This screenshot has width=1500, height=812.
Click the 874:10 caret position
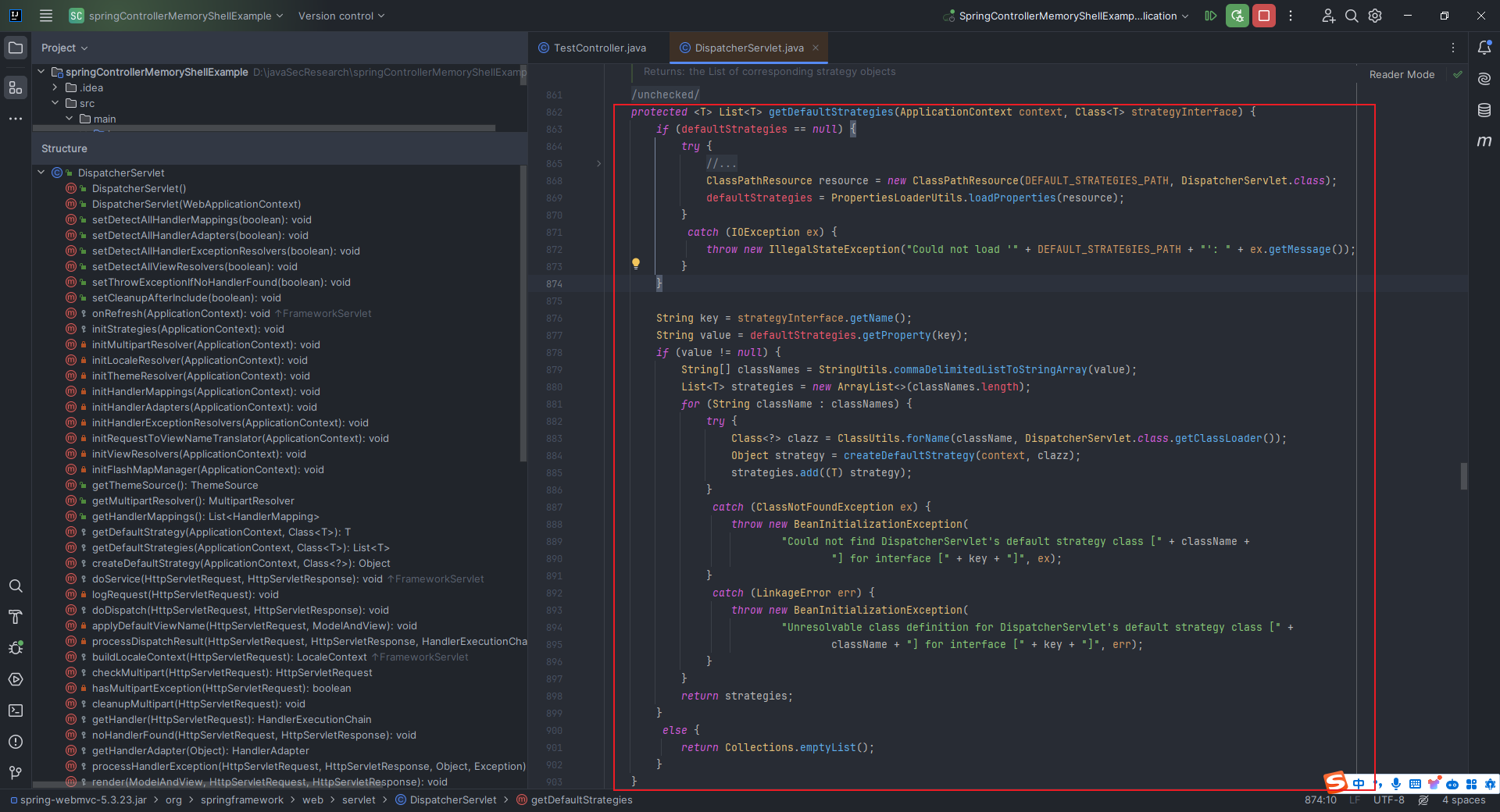click(1320, 800)
